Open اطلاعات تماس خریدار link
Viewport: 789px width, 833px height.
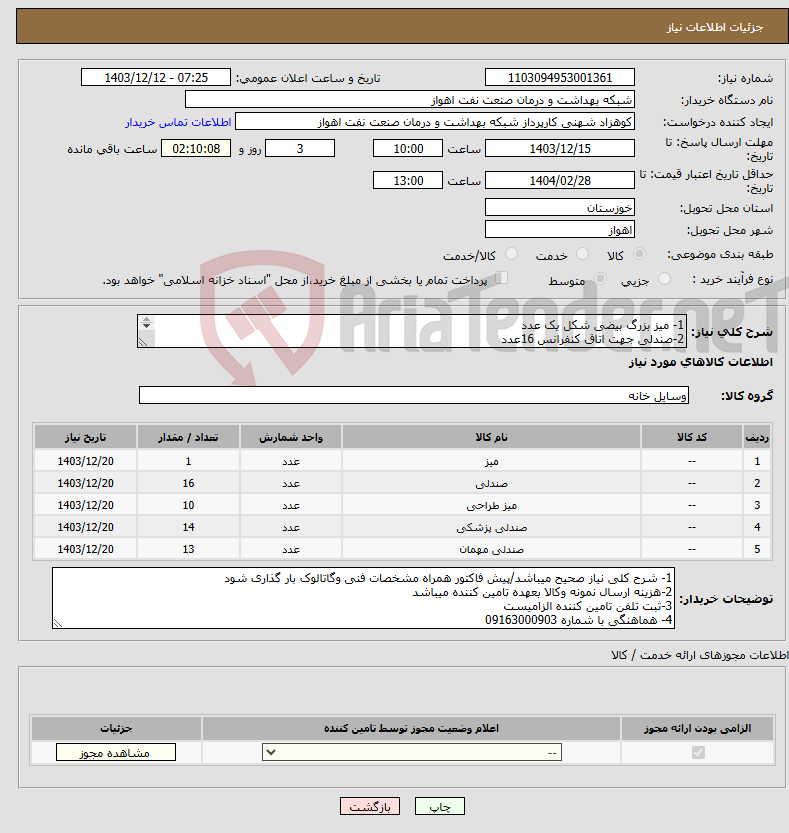pyautogui.click(x=178, y=122)
